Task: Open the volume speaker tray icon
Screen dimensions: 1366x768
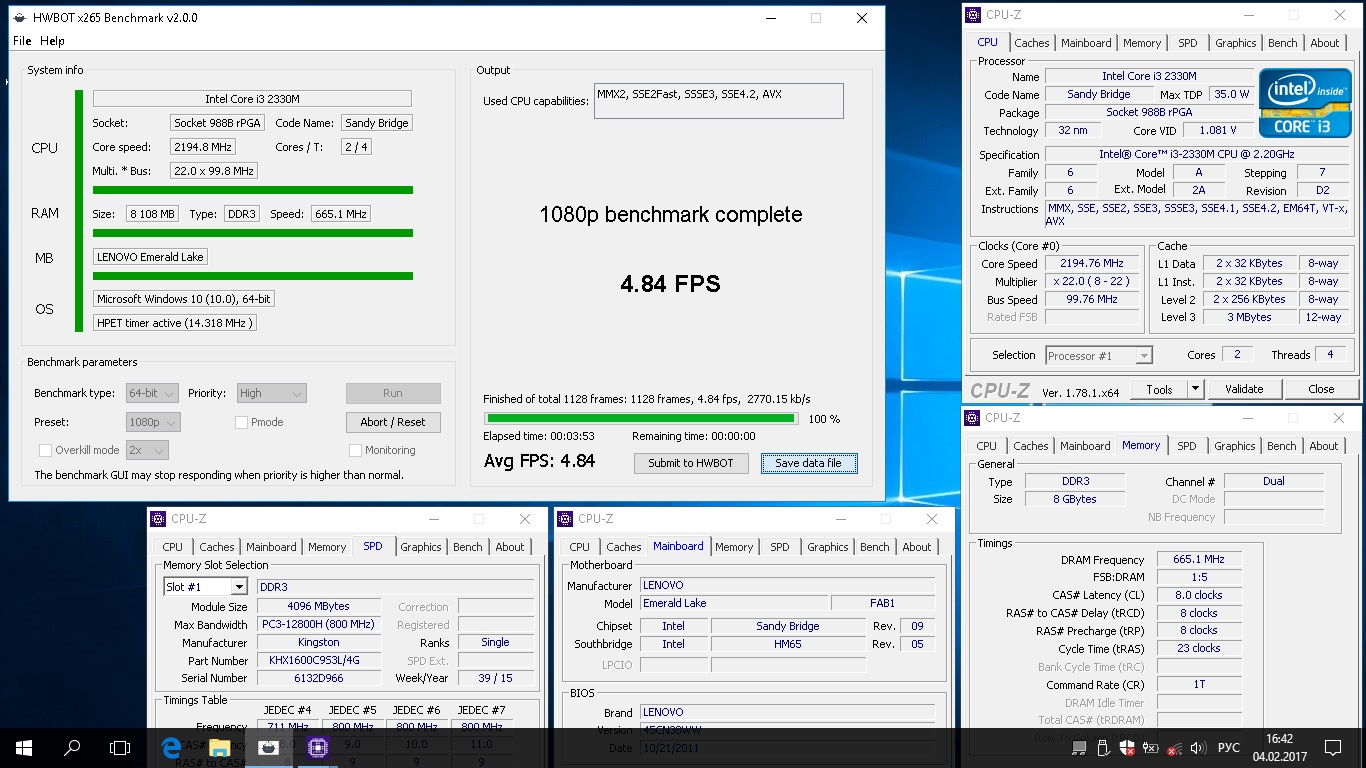Action: (1198, 748)
